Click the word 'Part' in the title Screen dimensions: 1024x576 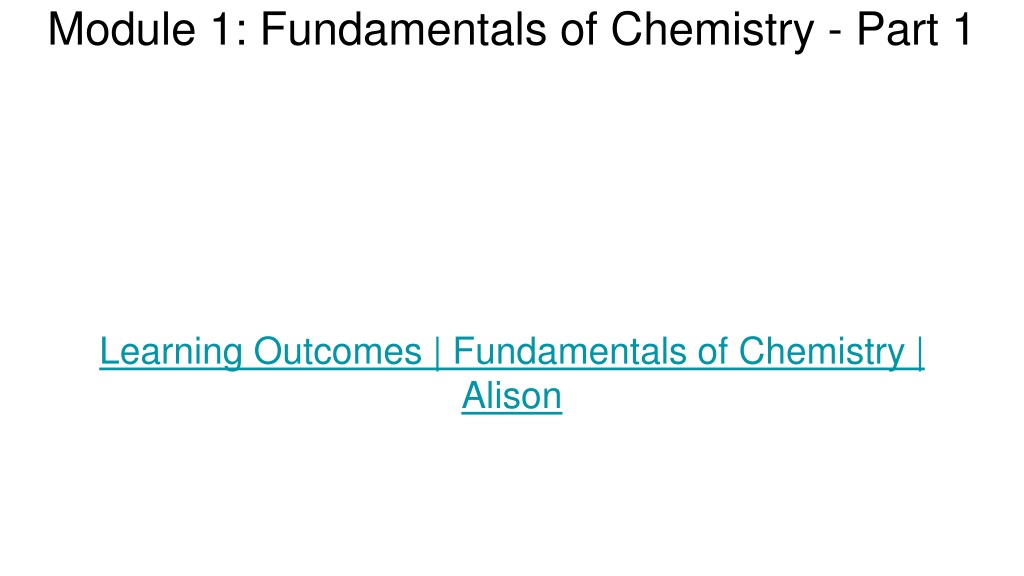coord(898,29)
